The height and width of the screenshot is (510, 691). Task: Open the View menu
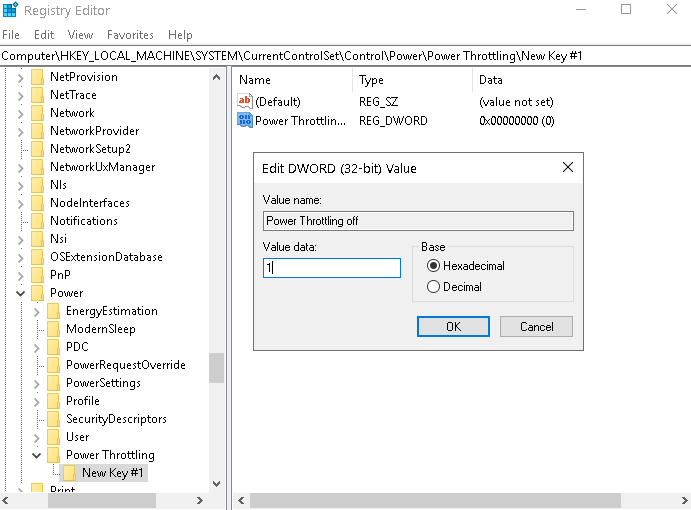[80, 35]
